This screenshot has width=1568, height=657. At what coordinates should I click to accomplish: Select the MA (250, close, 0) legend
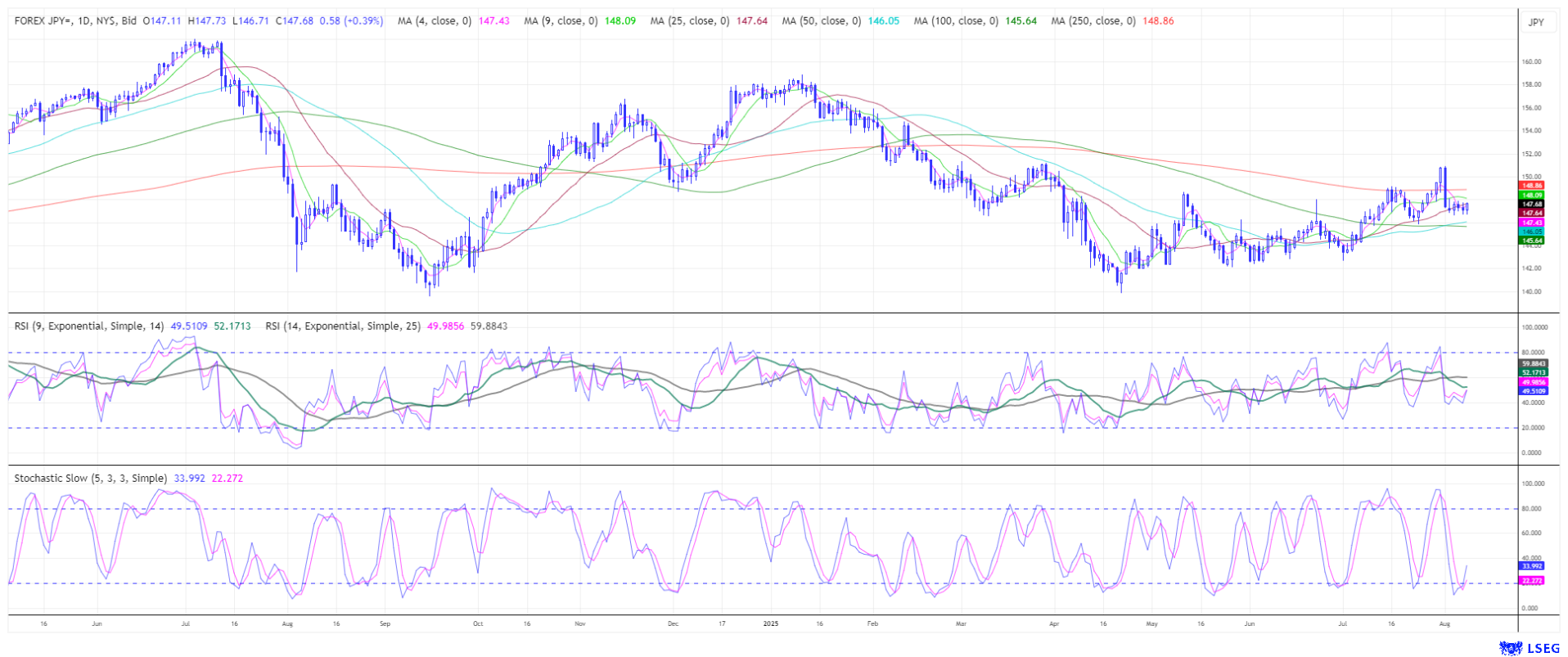tap(1093, 21)
